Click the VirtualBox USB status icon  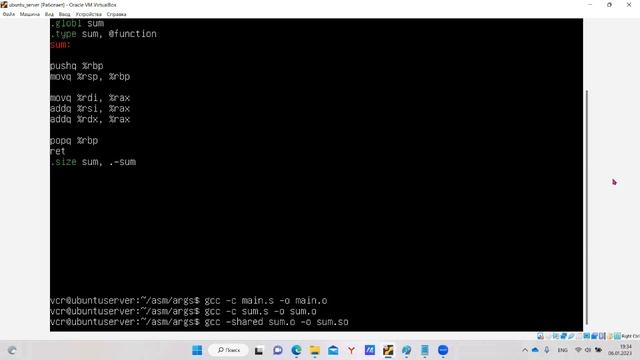(x=571, y=336)
